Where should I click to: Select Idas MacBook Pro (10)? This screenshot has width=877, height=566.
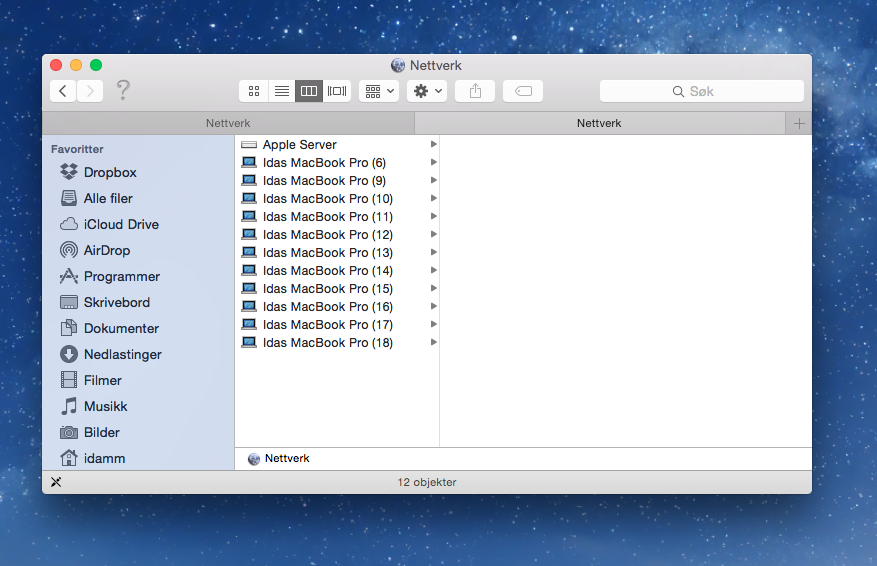[337, 199]
